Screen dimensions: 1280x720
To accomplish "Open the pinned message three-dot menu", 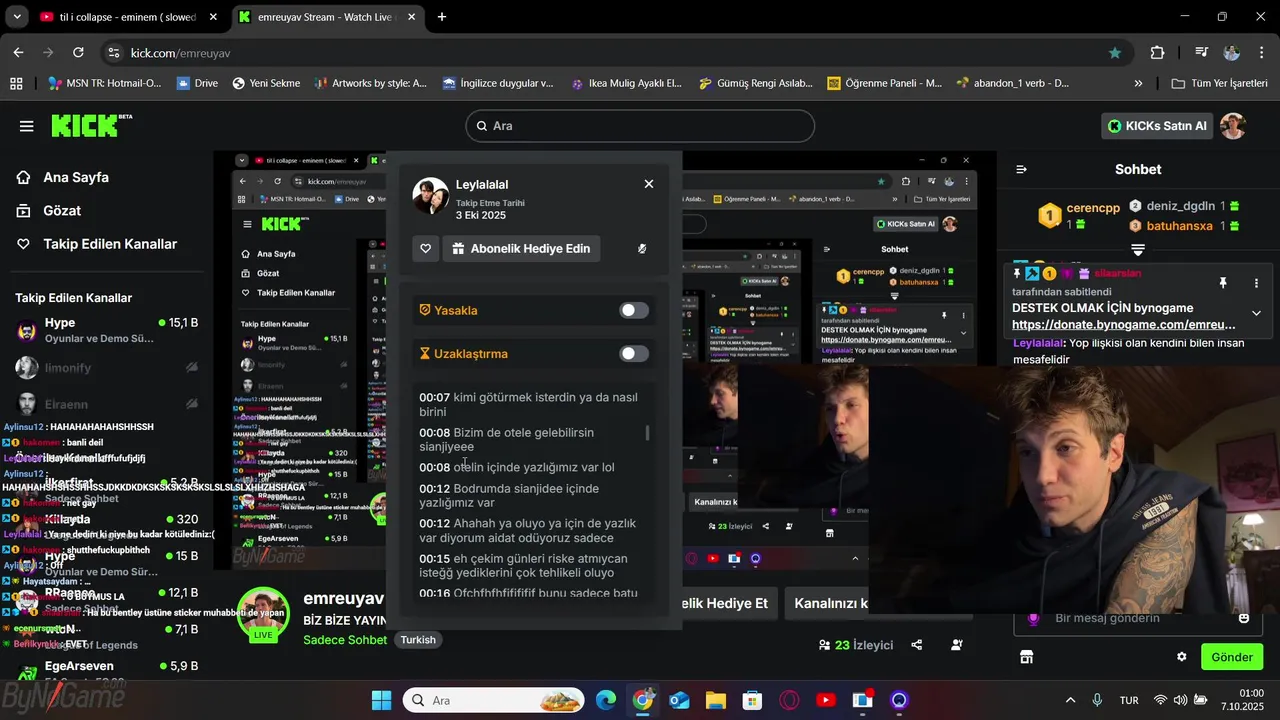I will pos(1256,284).
